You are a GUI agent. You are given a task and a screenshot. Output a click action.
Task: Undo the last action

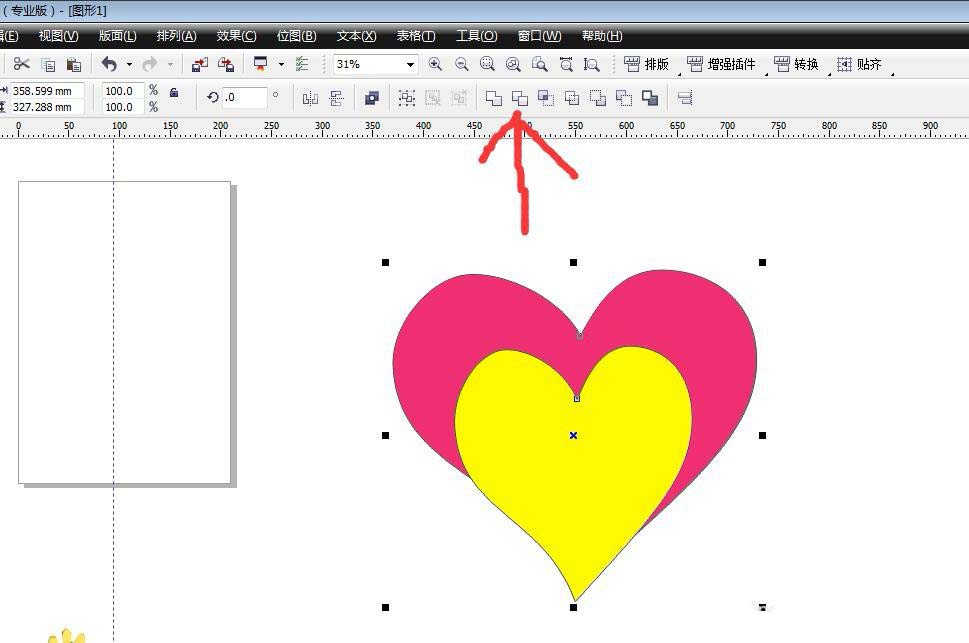[x=109, y=64]
